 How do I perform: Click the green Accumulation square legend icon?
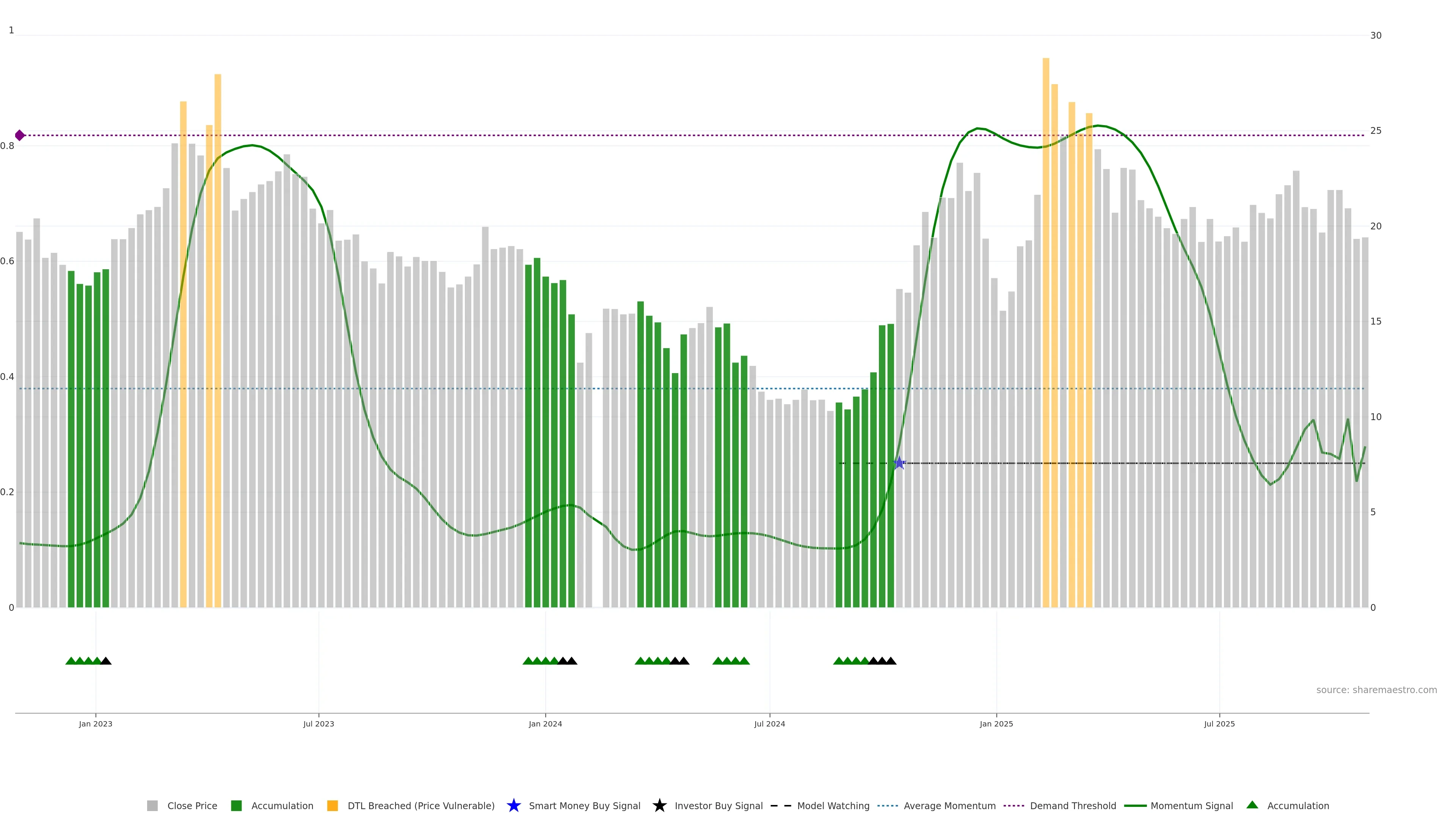click(x=236, y=805)
